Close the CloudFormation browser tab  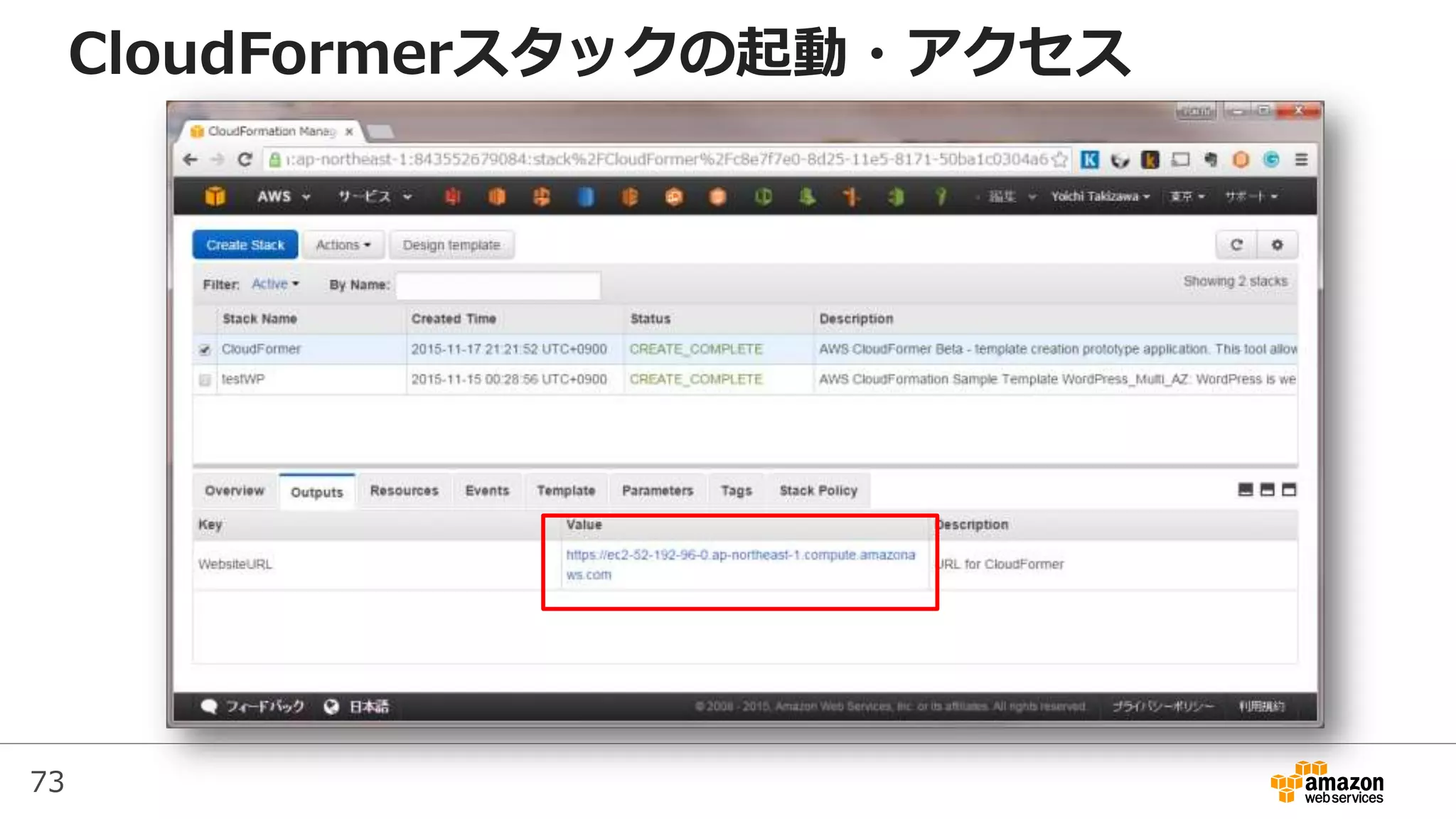349,132
